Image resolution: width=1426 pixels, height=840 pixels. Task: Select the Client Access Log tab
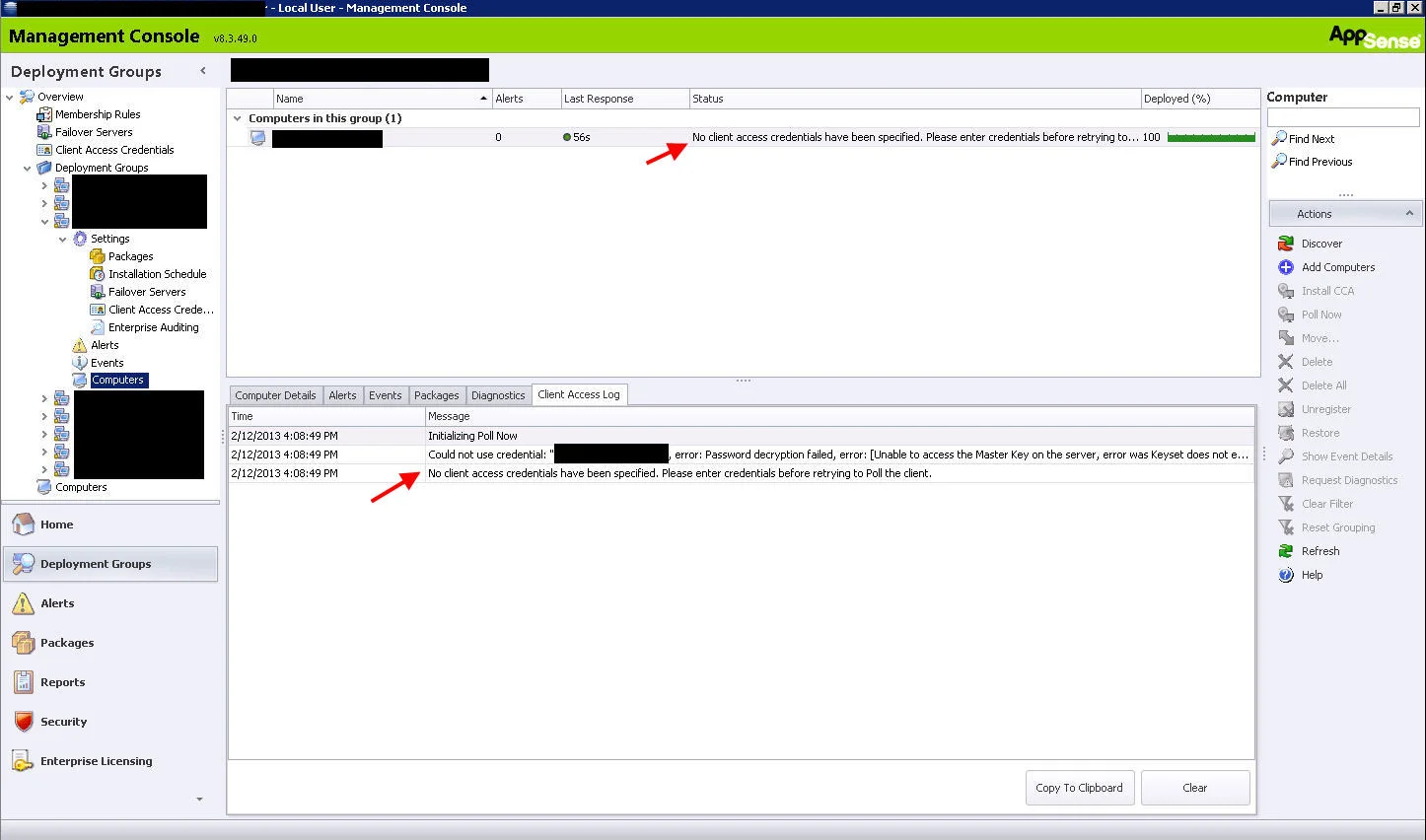tap(579, 394)
